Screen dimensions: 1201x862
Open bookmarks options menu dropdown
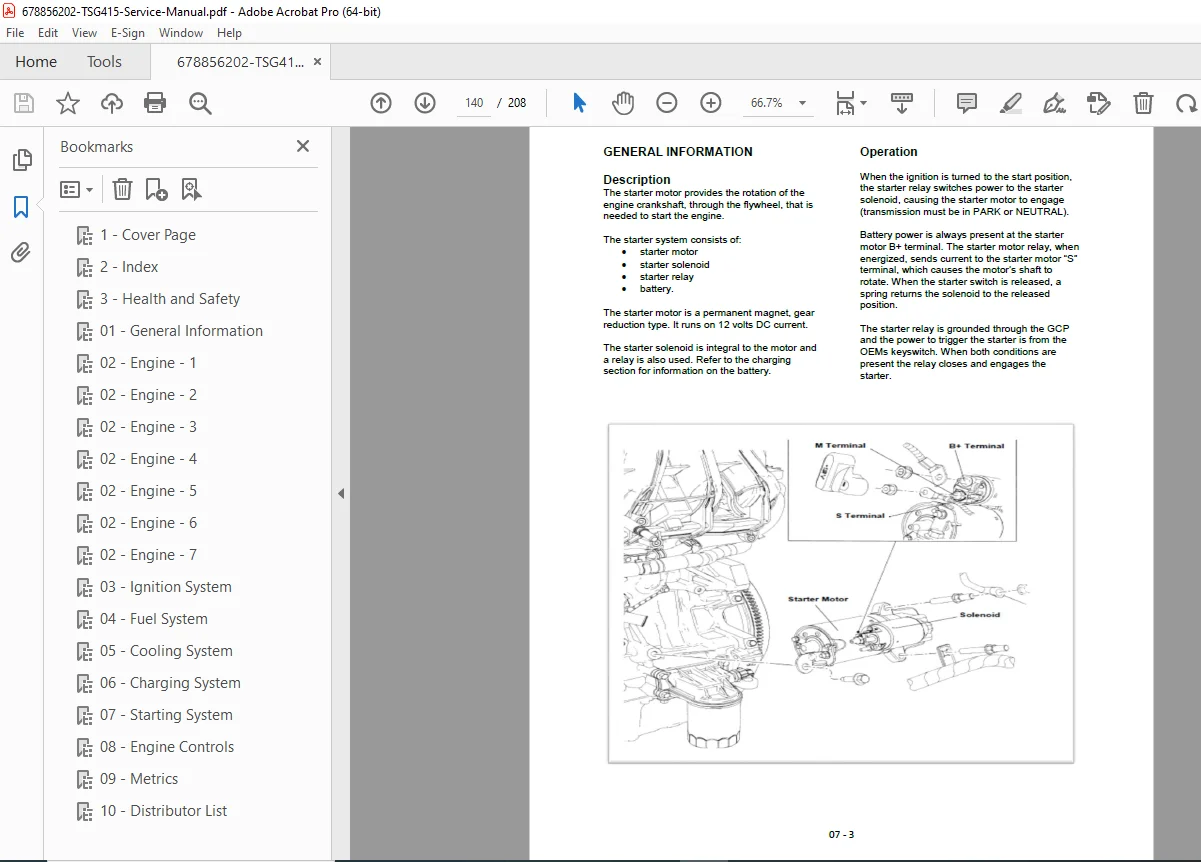(x=76, y=189)
